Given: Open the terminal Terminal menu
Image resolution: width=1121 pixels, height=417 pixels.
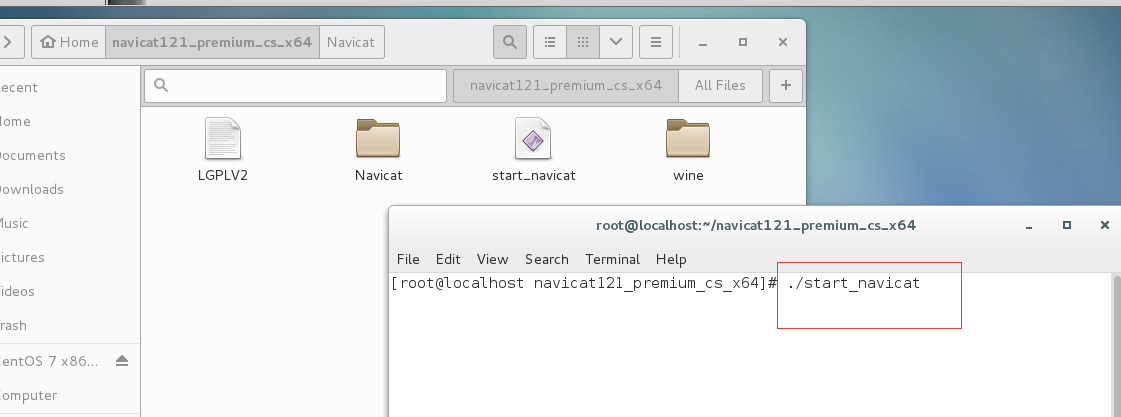Looking at the screenshot, I should pyautogui.click(x=613, y=259).
